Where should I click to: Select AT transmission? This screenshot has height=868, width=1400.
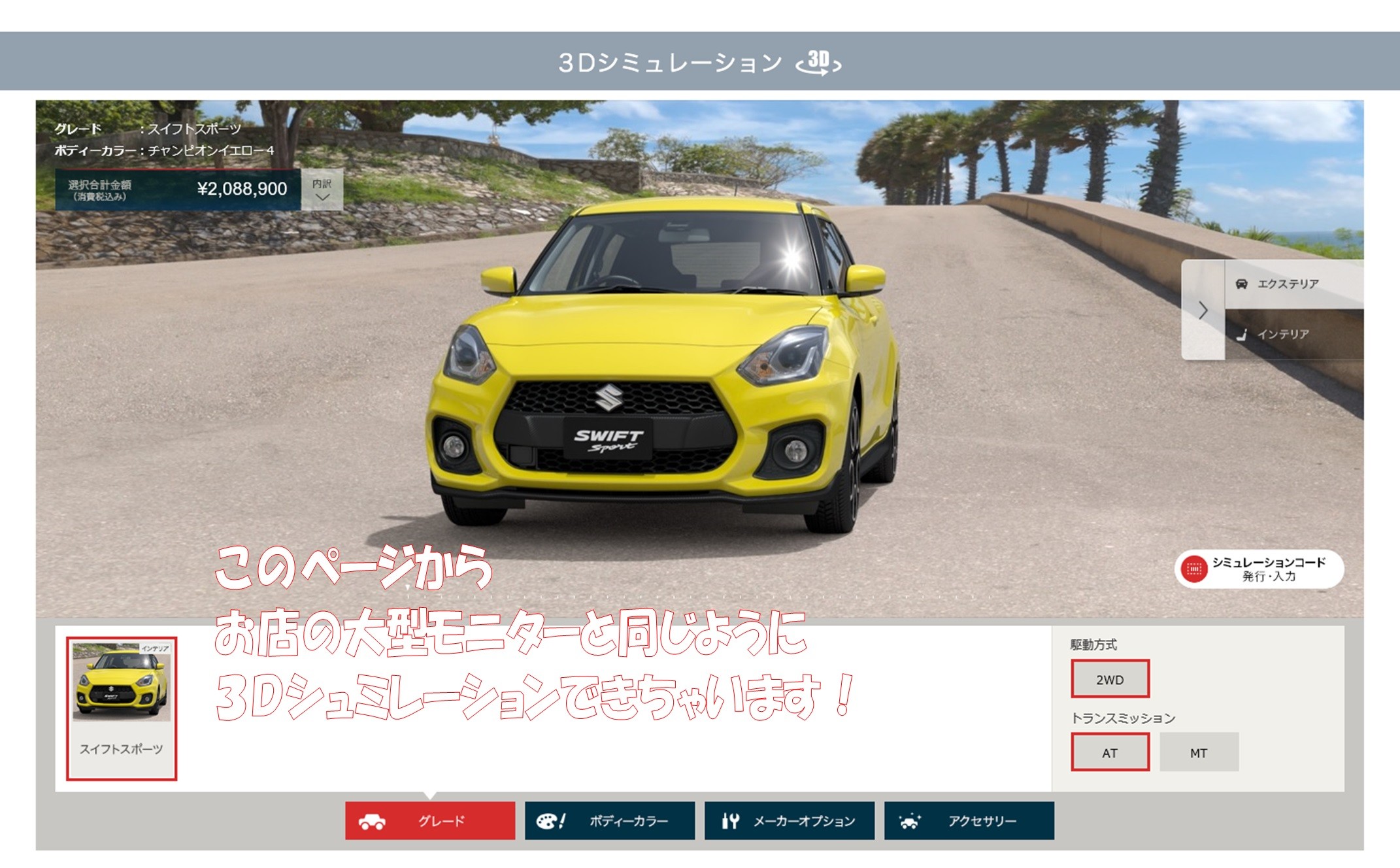pos(1110,752)
